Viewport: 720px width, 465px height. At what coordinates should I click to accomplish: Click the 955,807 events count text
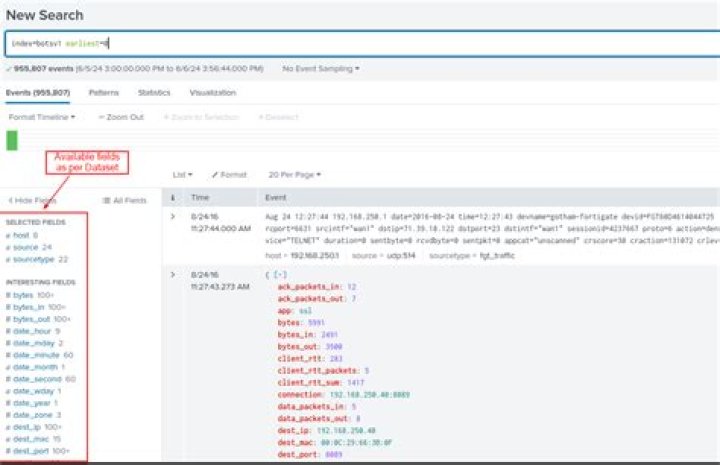[44, 68]
